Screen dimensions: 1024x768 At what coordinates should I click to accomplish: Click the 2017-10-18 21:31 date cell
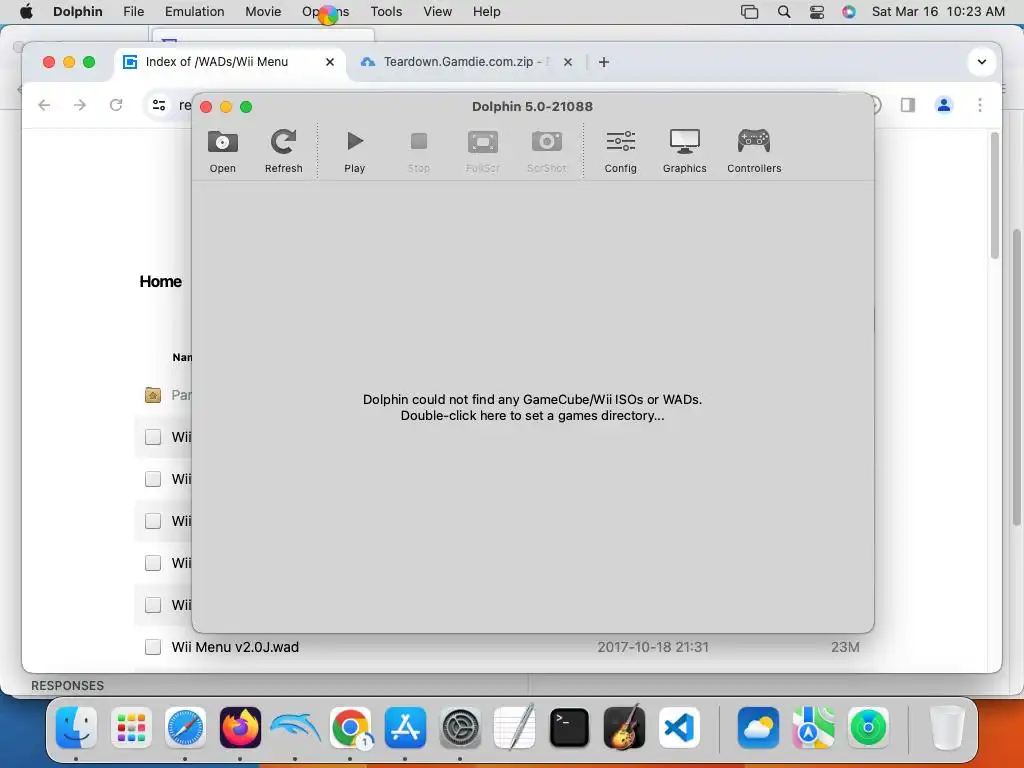pos(652,647)
